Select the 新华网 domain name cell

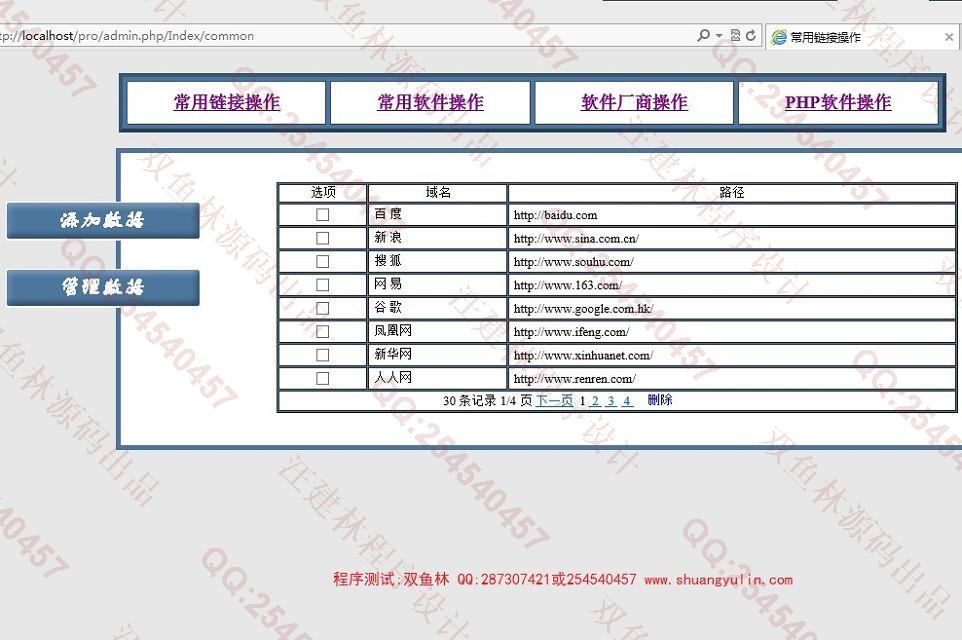pos(437,355)
